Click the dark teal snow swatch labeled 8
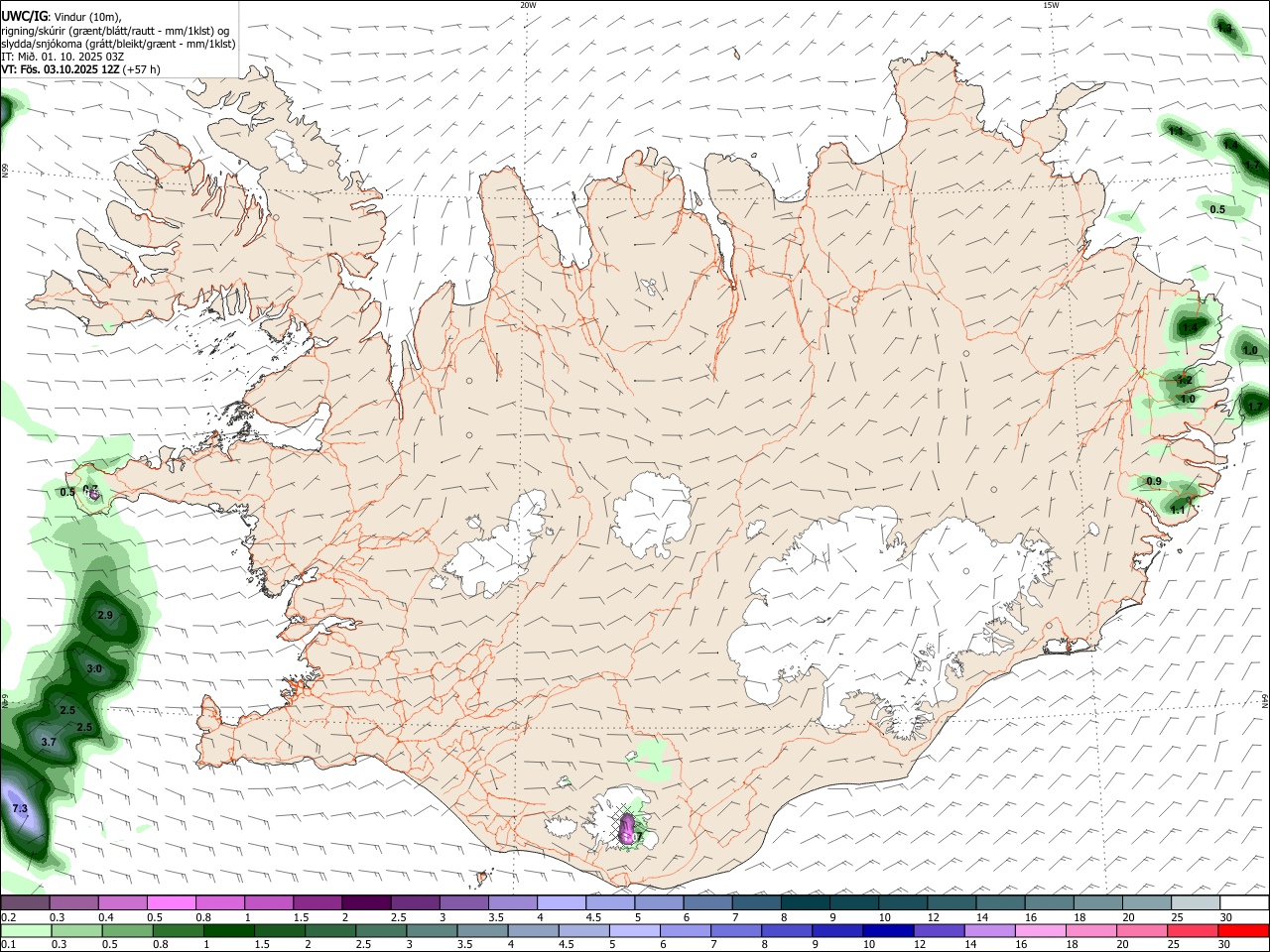Viewport: 1270px width, 952px height. coord(806,902)
